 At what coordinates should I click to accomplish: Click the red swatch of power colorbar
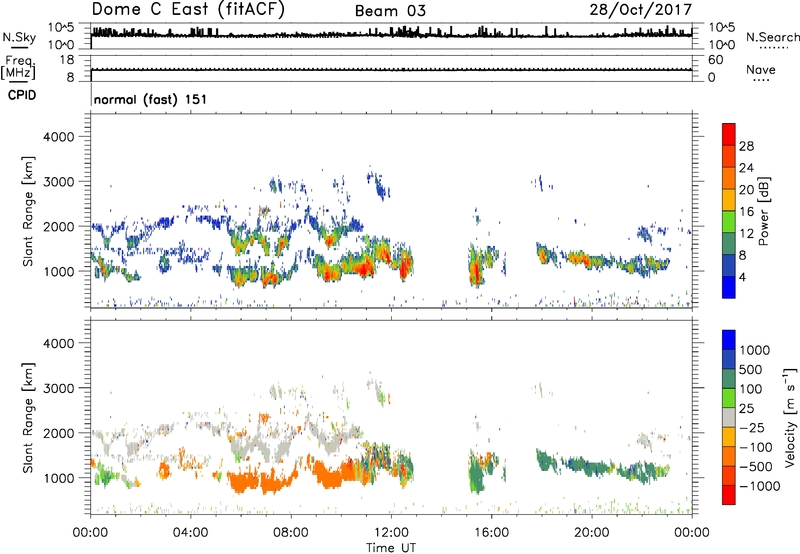point(729,134)
